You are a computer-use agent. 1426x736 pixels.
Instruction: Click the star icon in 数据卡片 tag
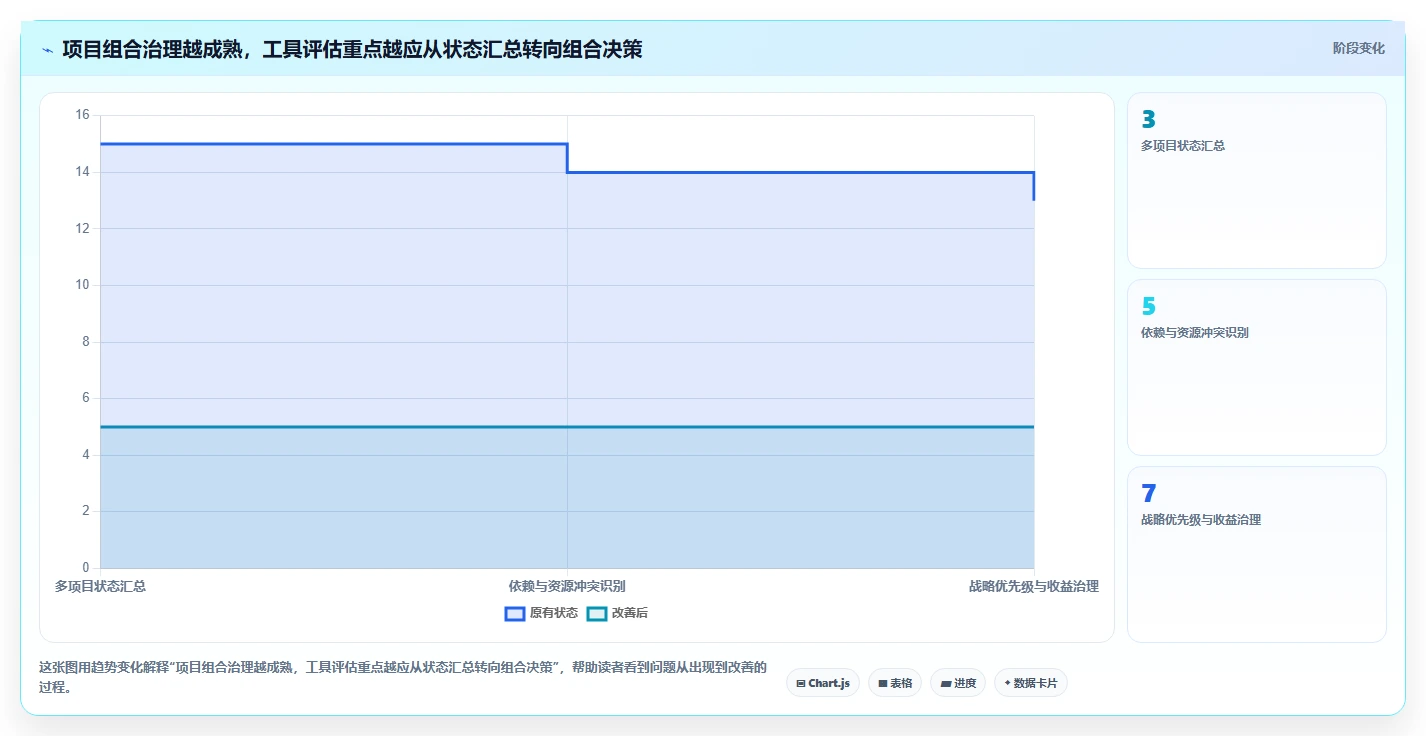pos(1007,683)
